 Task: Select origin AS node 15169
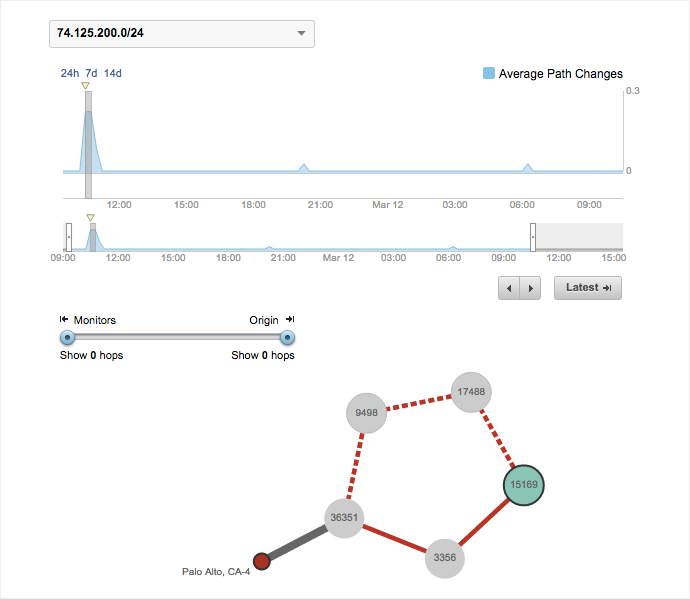point(523,485)
